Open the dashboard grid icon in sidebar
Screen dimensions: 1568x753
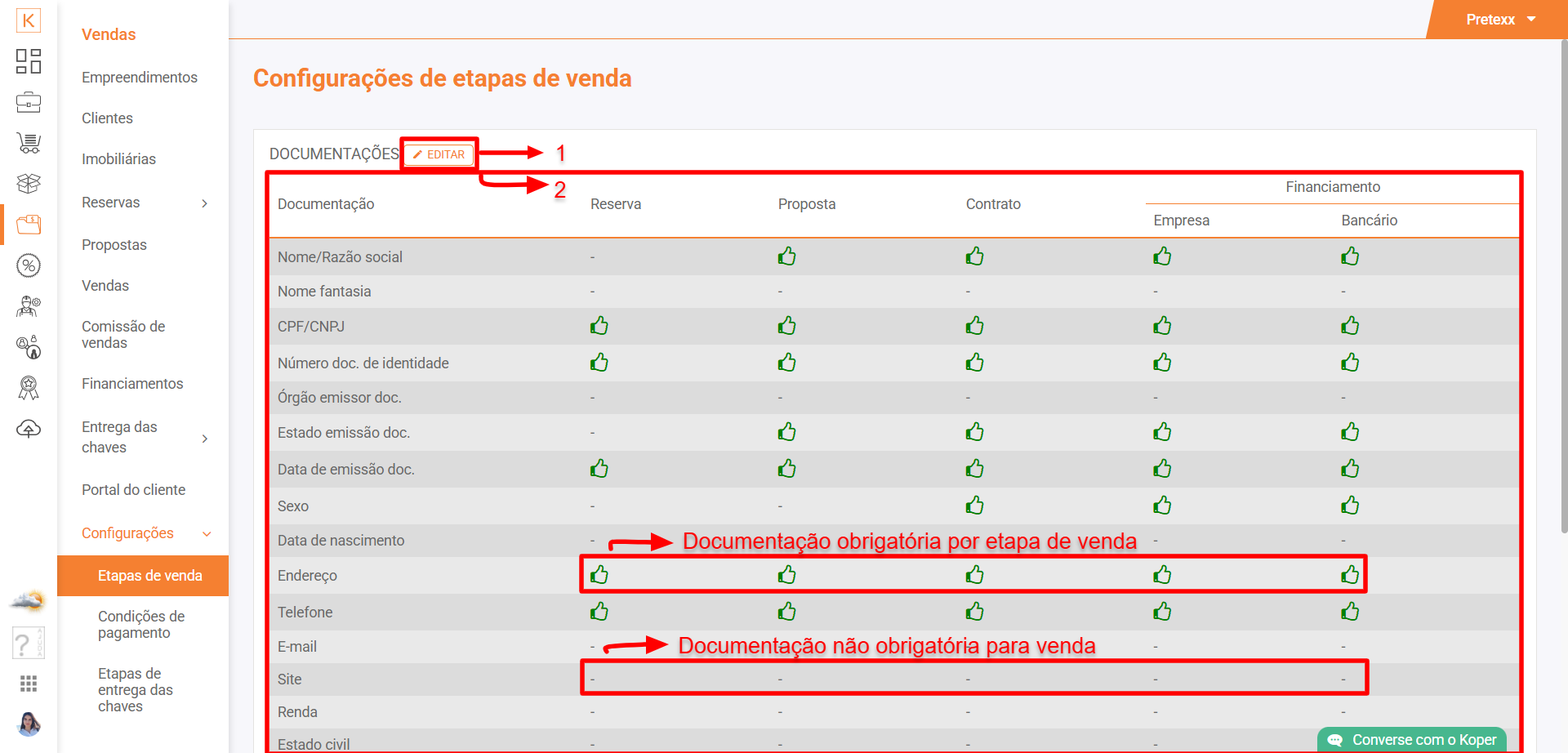coord(29,61)
